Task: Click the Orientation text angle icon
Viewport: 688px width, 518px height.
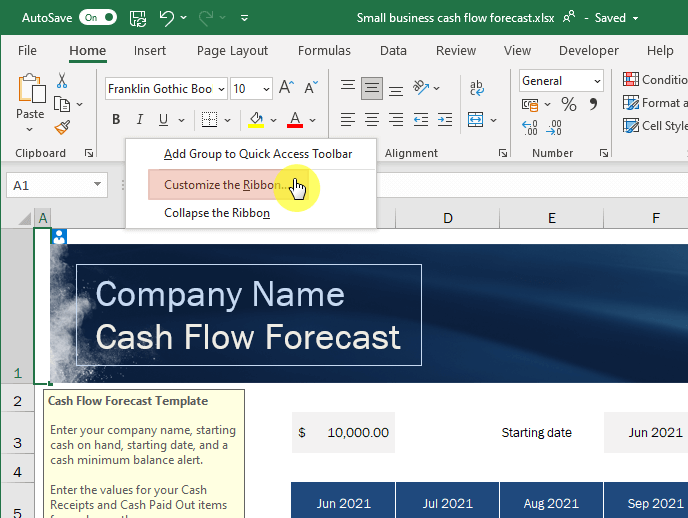Action: [x=421, y=88]
